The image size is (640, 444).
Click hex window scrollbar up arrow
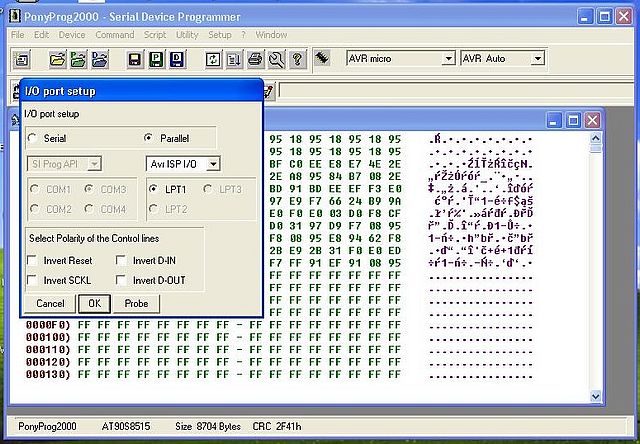tap(596, 138)
